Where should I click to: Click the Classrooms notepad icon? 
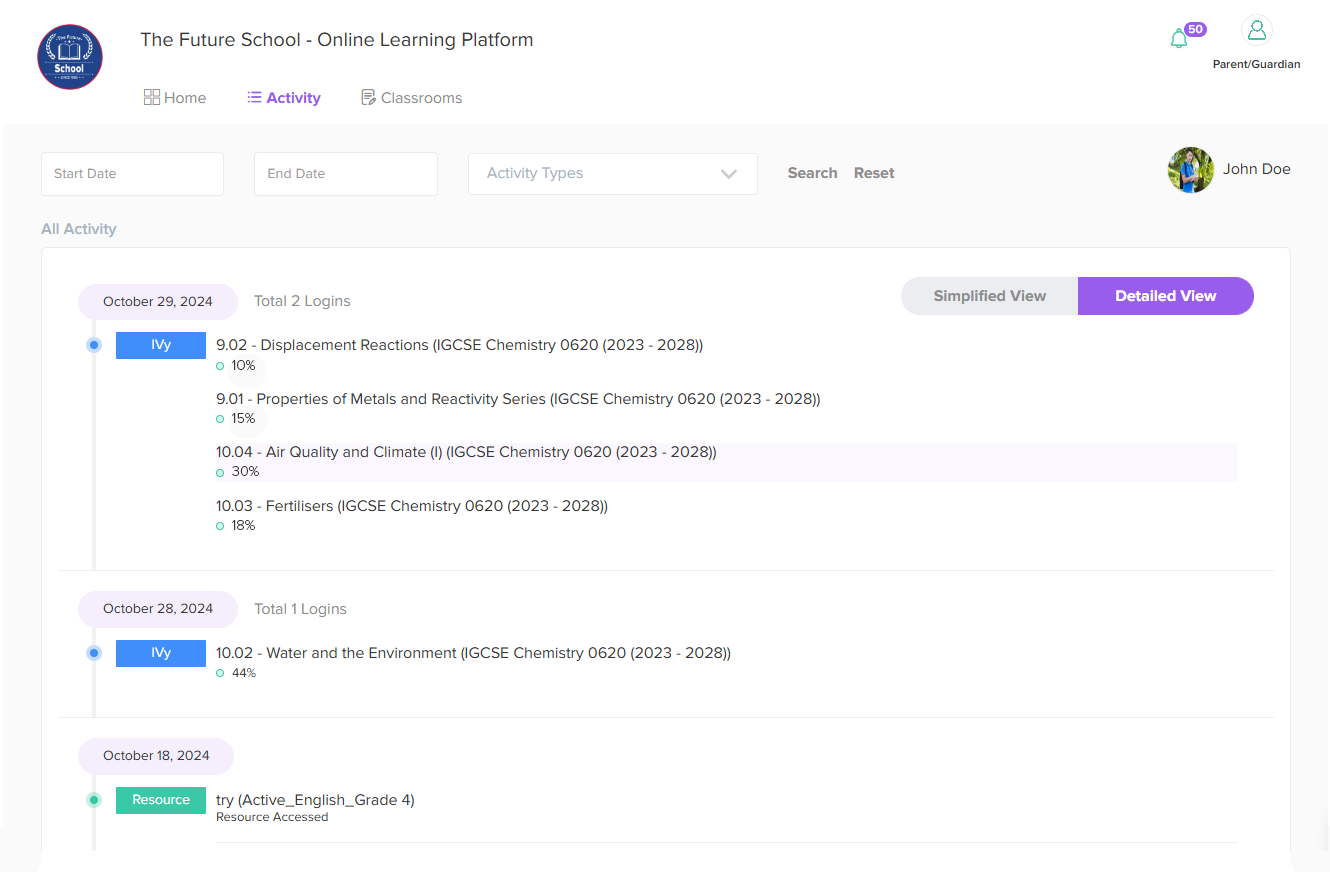[368, 97]
